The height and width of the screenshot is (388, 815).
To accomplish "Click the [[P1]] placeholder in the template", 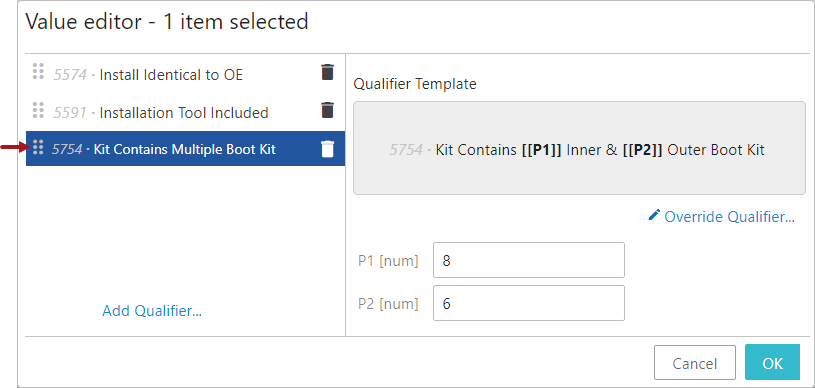I will point(541,150).
